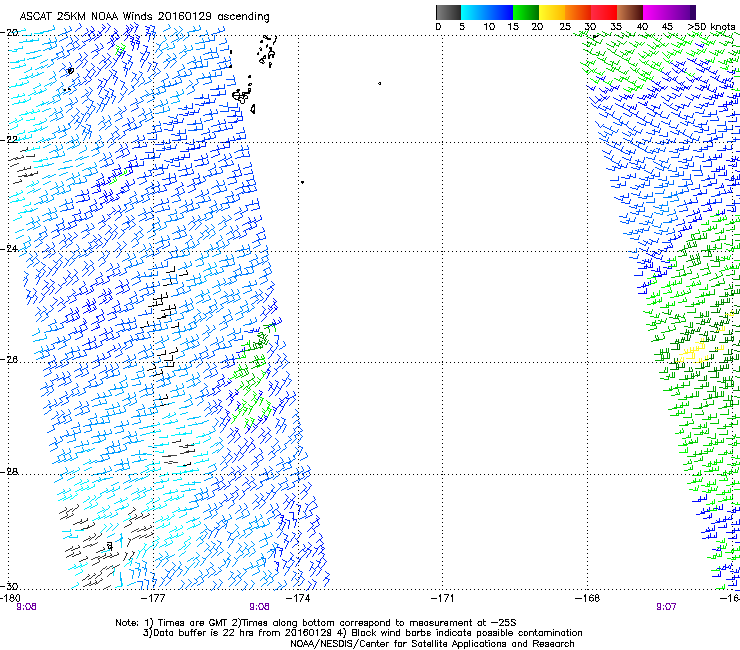Viewport: 740px width, 650px height.
Task: Click the chart title 'ASCAT 25KM NOAA Winds 20160129 ascending'
Action: pos(144,16)
